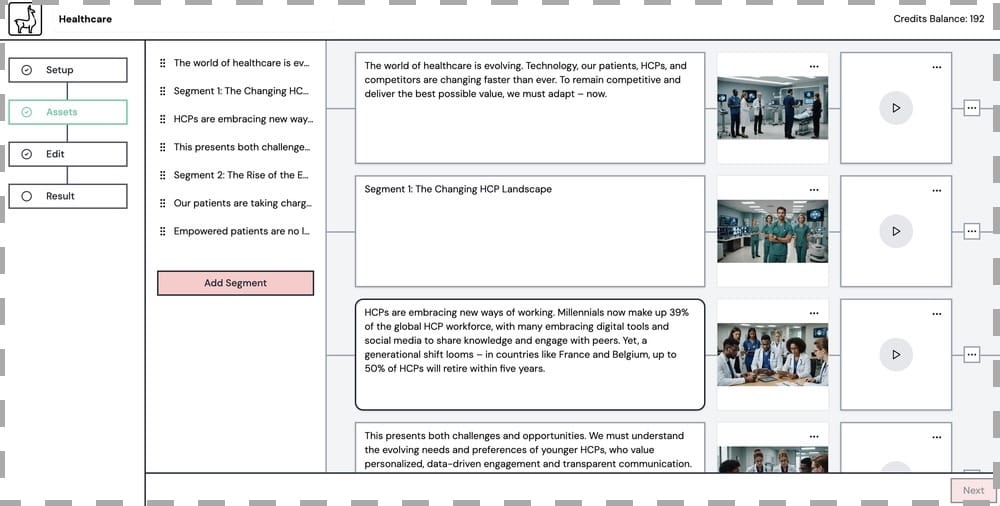The image size is (1000, 506).
Task: Grab drag handle of 'The world of healthcare is ev...'
Action: [163, 63]
